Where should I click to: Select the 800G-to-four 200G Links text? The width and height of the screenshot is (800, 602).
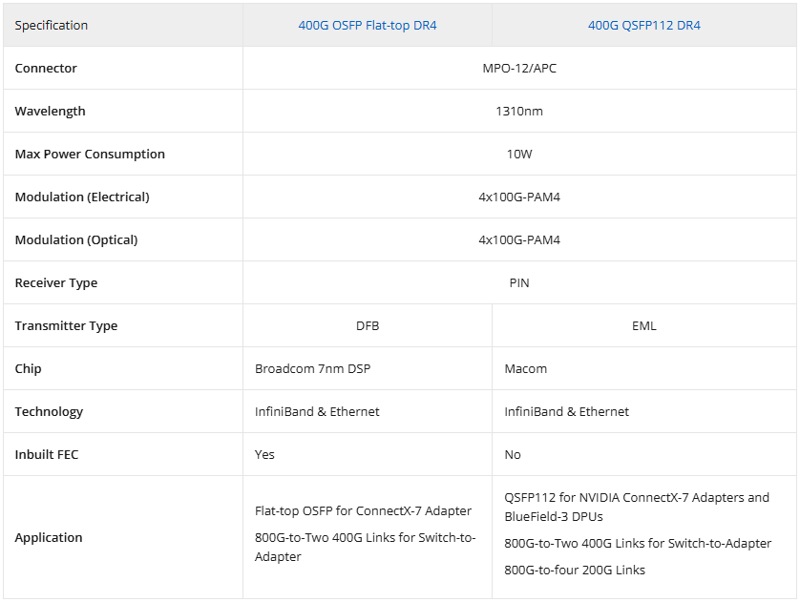tap(575, 570)
